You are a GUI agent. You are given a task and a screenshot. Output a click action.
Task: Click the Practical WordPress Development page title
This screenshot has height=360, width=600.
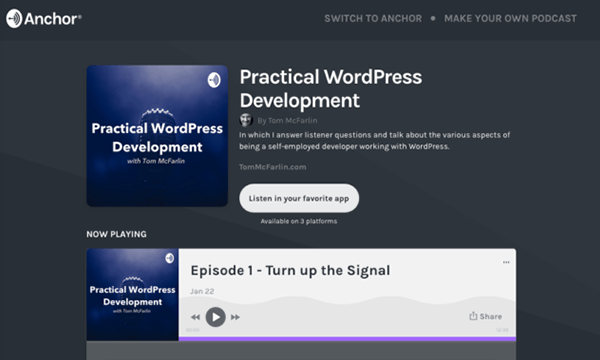tap(331, 88)
